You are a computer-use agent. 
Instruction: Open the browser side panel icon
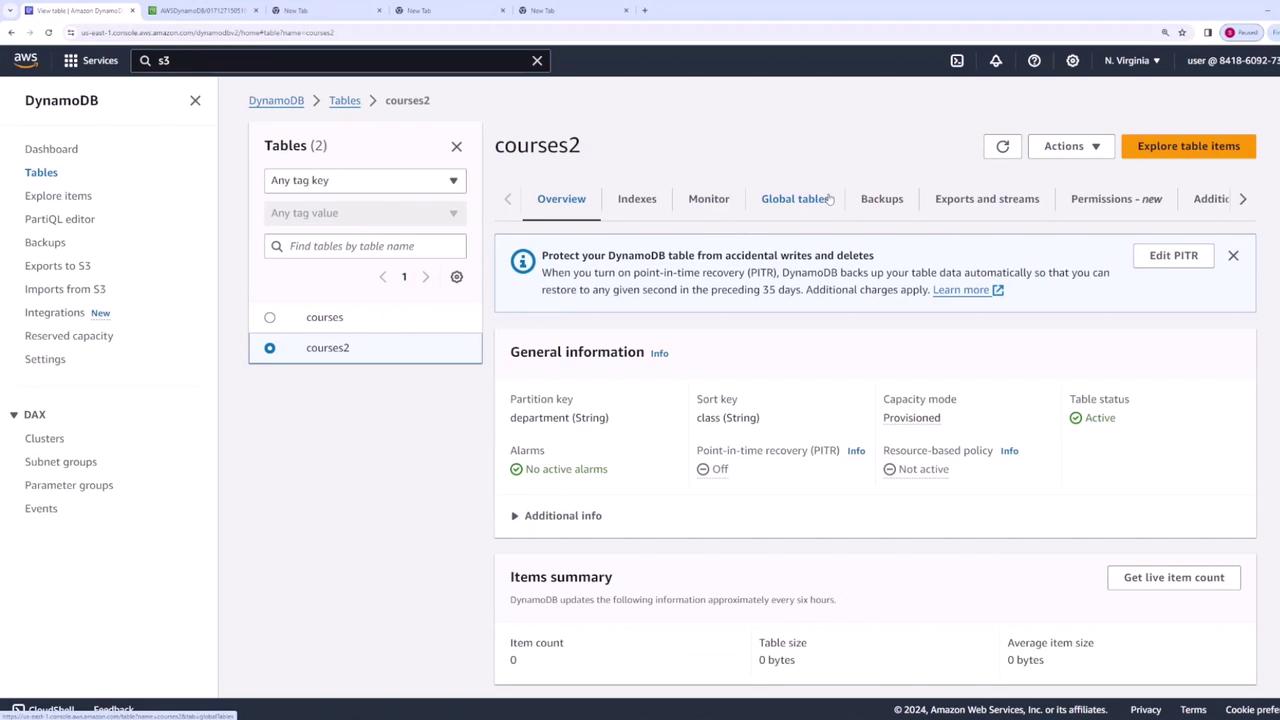pos(1208,32)
